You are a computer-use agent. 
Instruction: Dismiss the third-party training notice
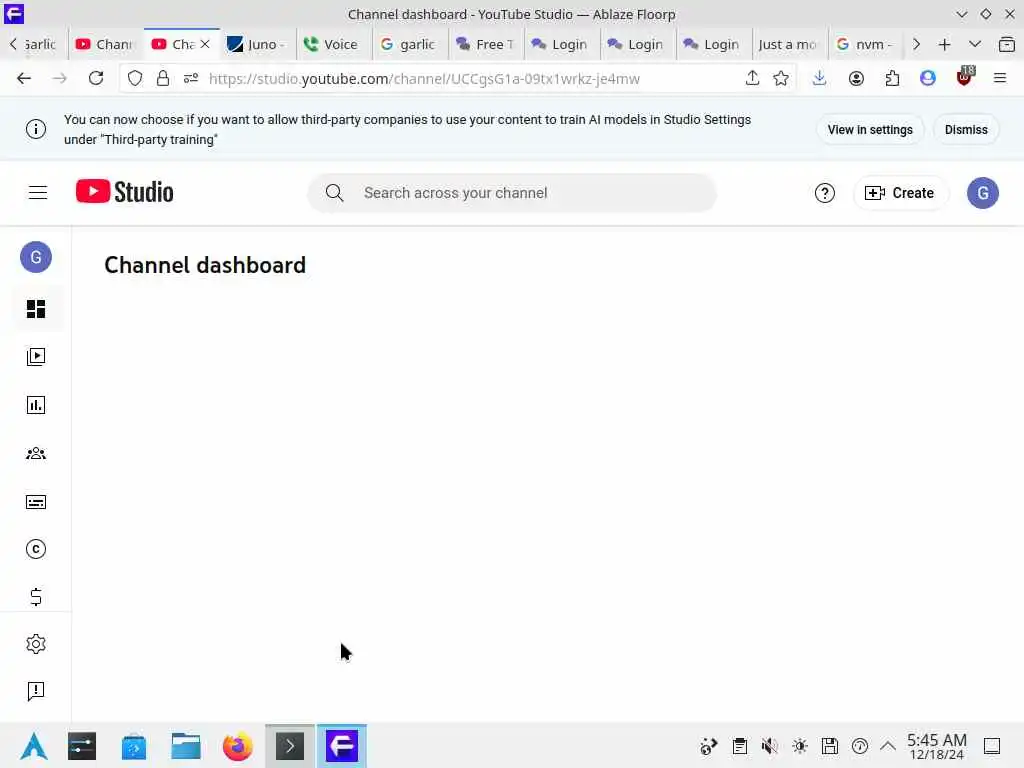[966, 130]
